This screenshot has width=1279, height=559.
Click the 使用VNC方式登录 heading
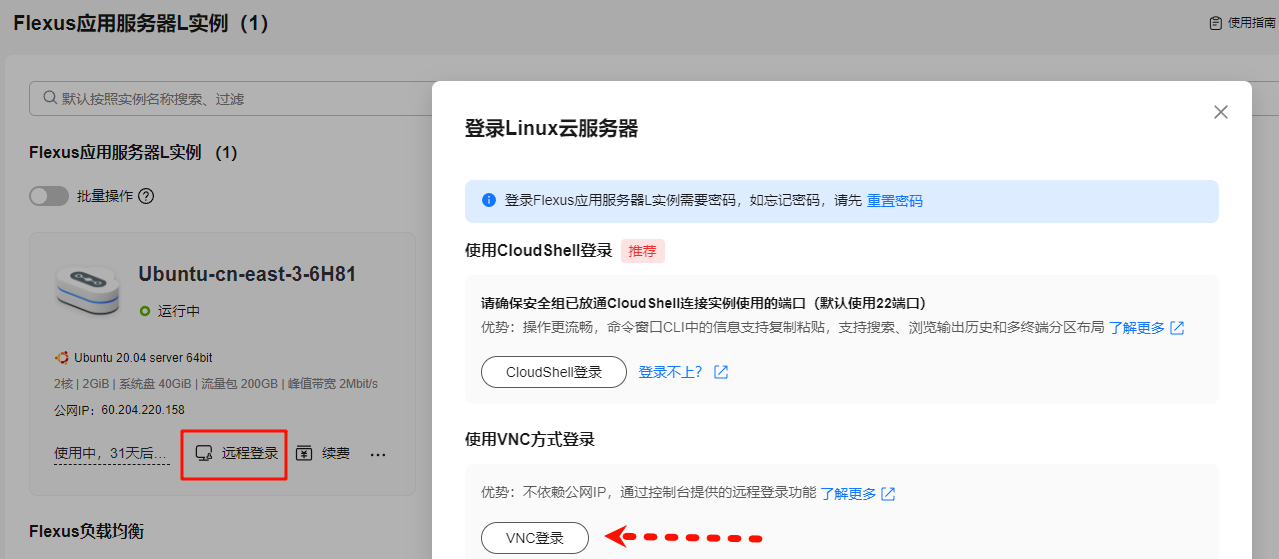(x=530, y=439)
